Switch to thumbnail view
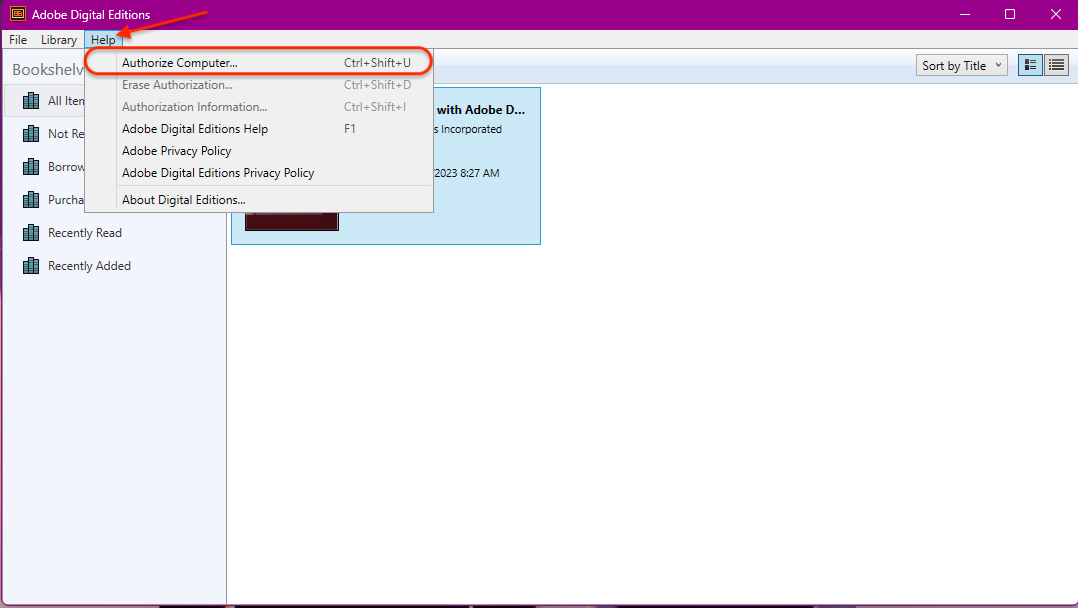The width and height of the screenshot is (1078, 608). [x=1030, y=65]
